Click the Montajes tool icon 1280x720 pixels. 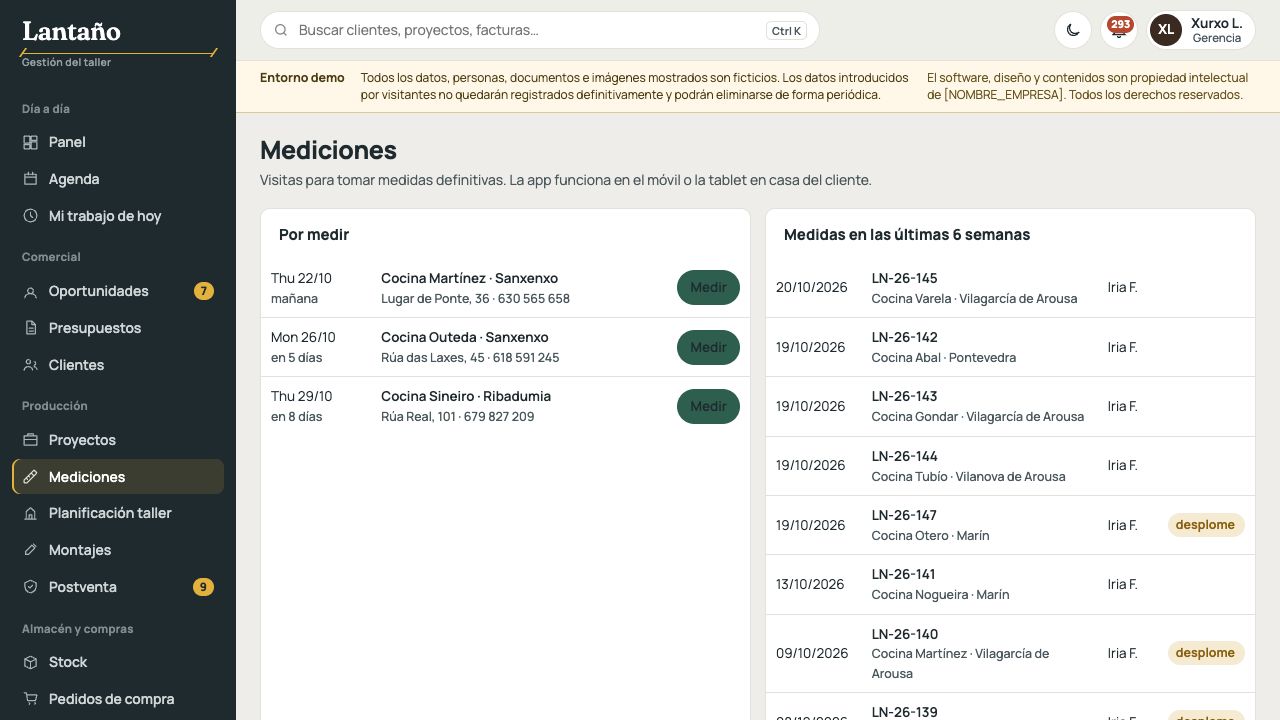pyautogui.click(x=30, y=550)
